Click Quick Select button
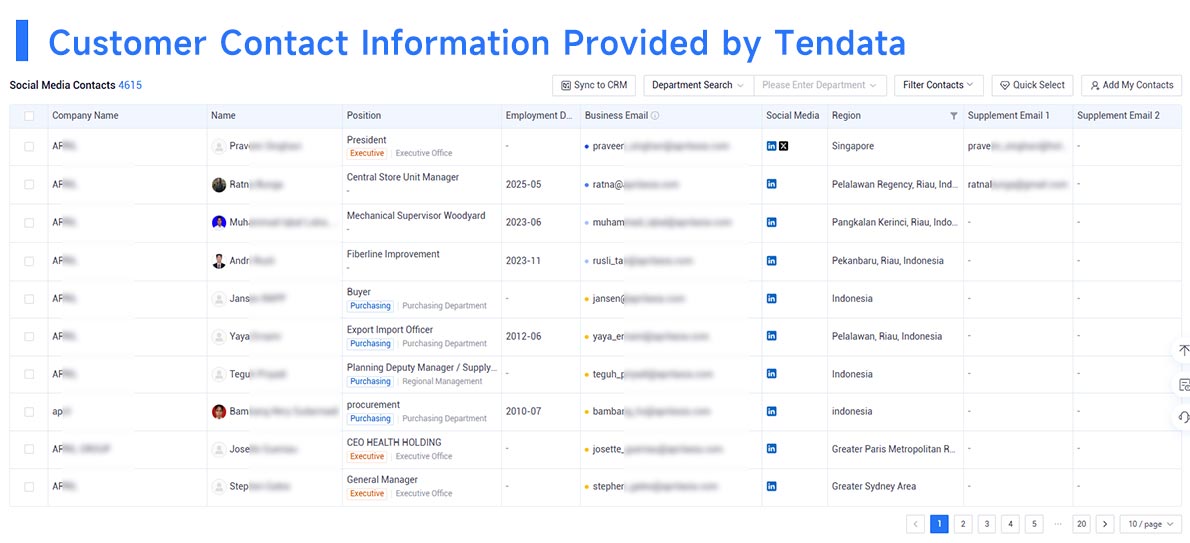Screen dimensions: 1190x543 pos(1032,85)
